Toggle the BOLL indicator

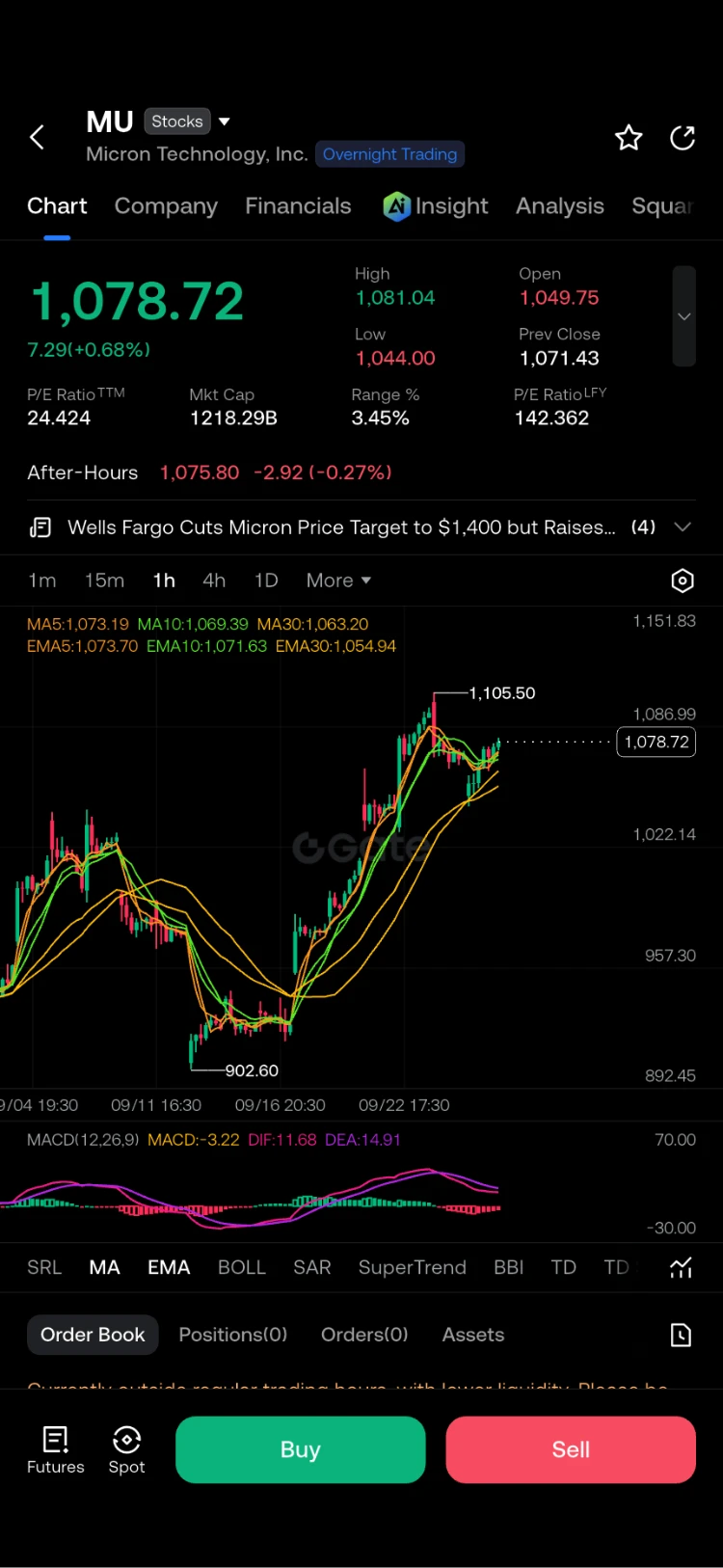(x=241, y=1267)
